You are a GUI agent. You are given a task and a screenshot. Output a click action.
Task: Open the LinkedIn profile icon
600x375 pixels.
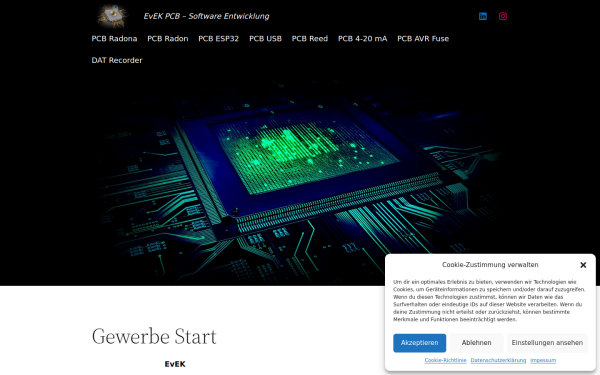[x=483, y=16]
